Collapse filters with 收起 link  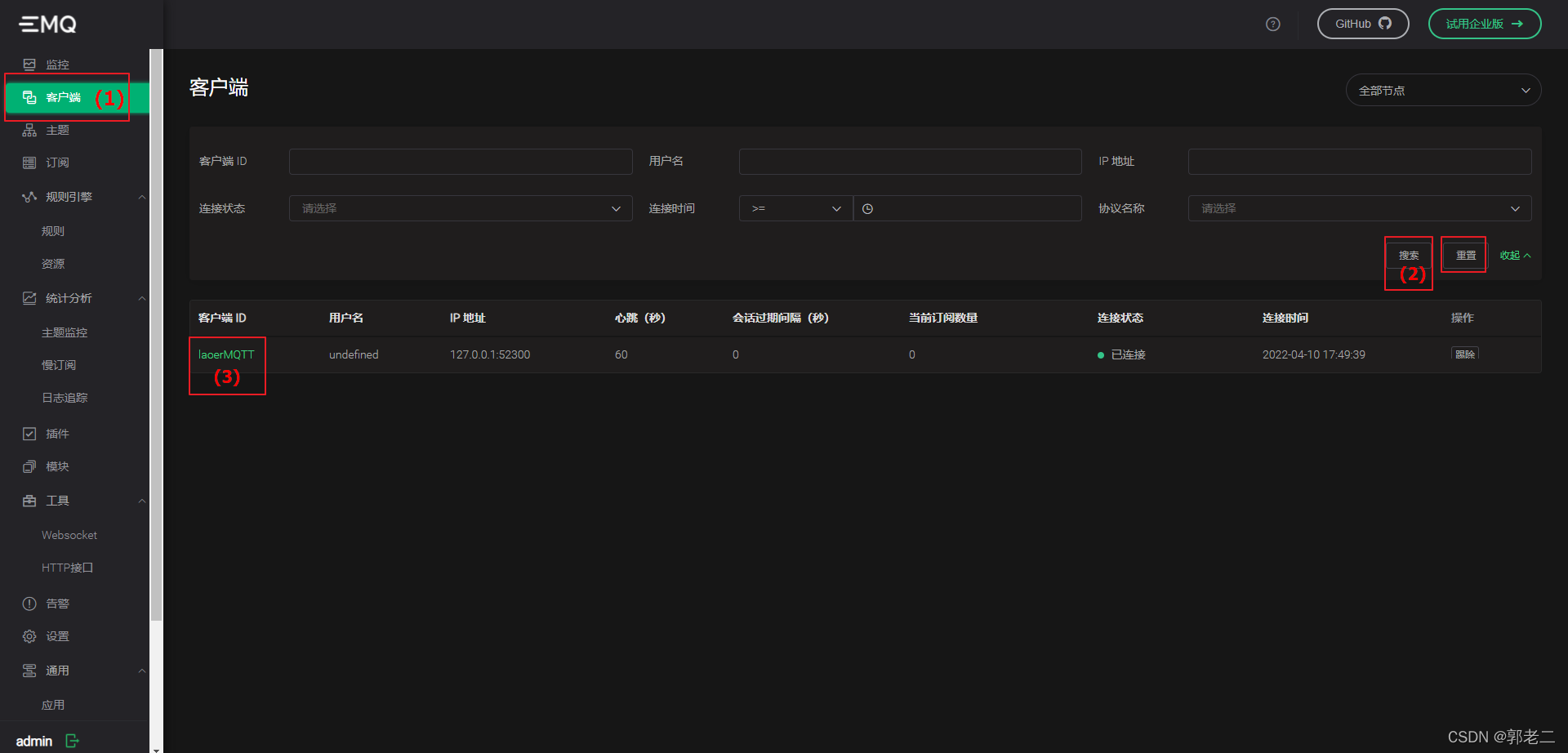1515,256
